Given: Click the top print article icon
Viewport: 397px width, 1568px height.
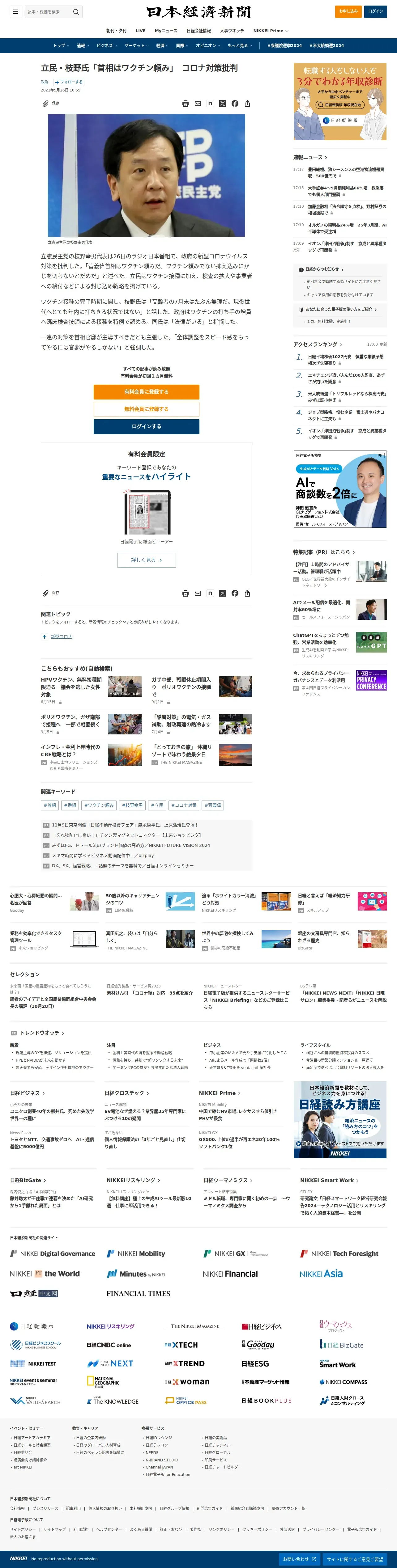Looking at the screenshot, I should (186, 104).
